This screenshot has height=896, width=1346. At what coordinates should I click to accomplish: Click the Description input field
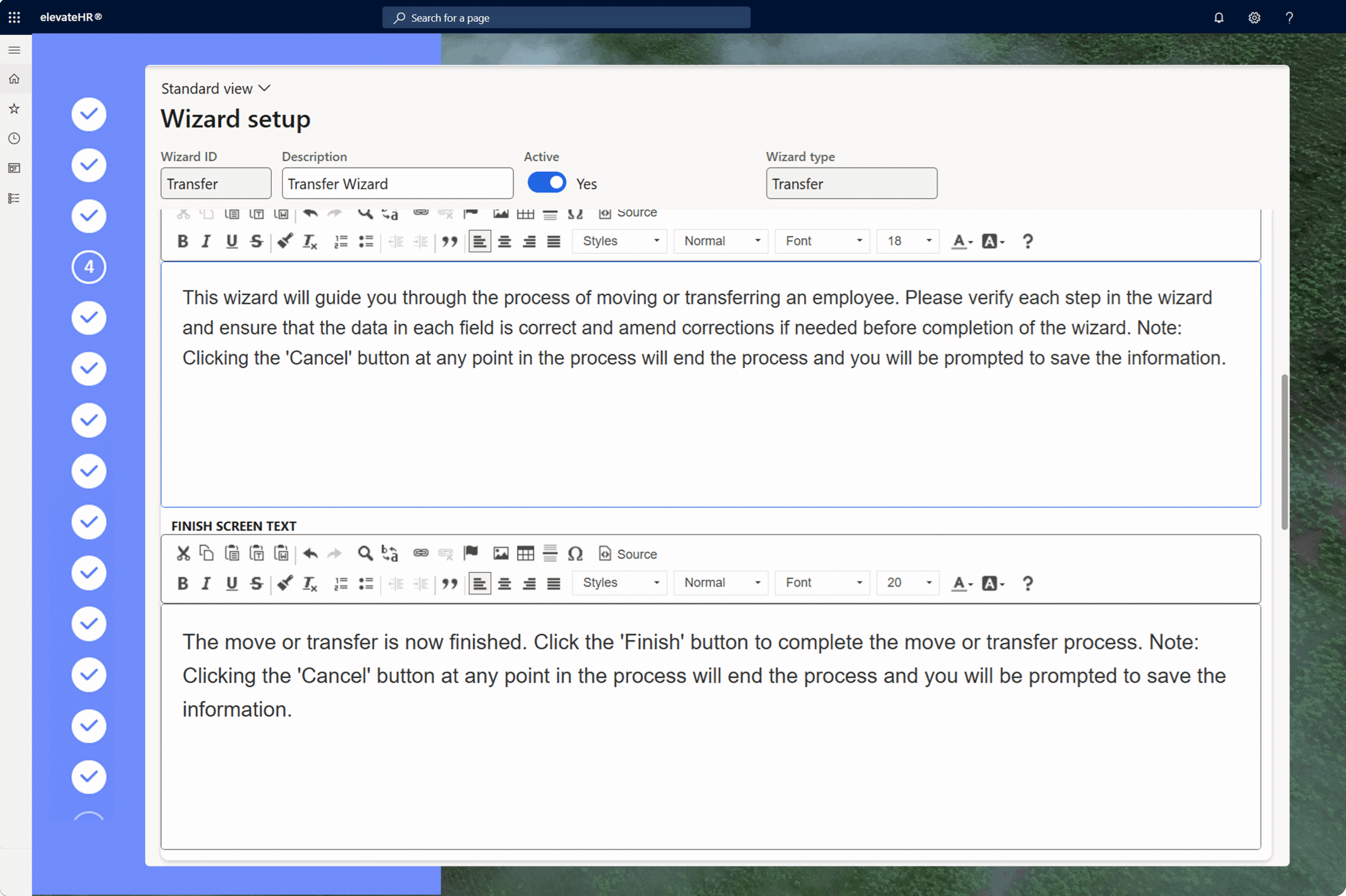click(397, 183)
